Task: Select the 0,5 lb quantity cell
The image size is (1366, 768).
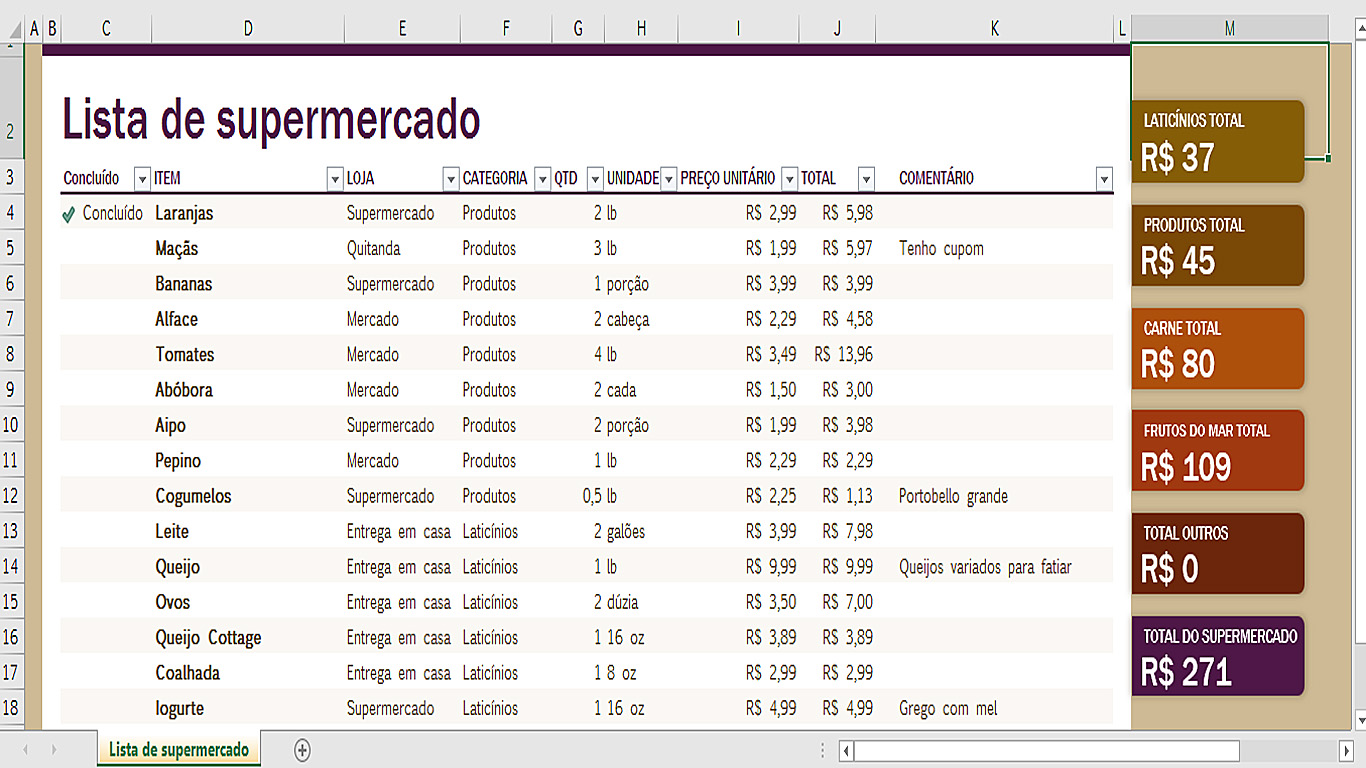Action: (579, 497)
